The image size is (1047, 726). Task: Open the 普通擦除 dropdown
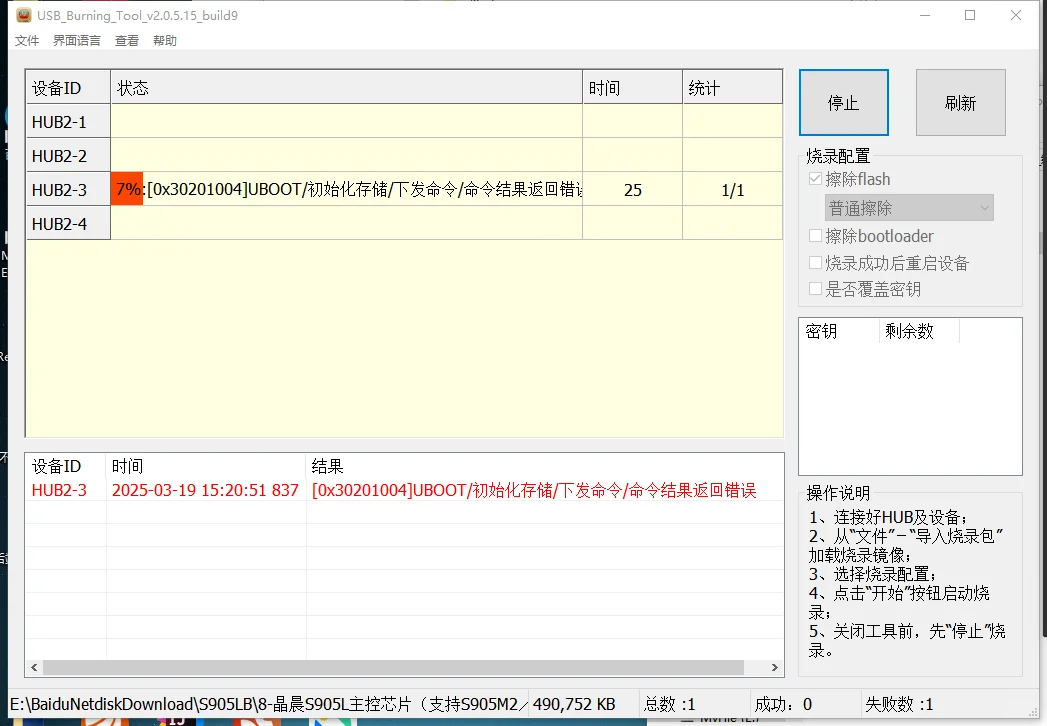coord(909,208)
